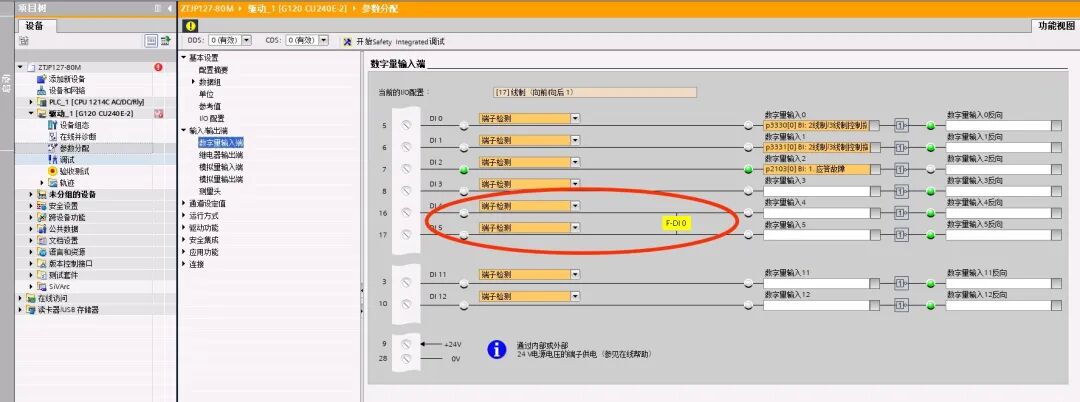Click the inverter block for digital input 11
Viewport: 1080px width, 402px height.
coord(901,283)
